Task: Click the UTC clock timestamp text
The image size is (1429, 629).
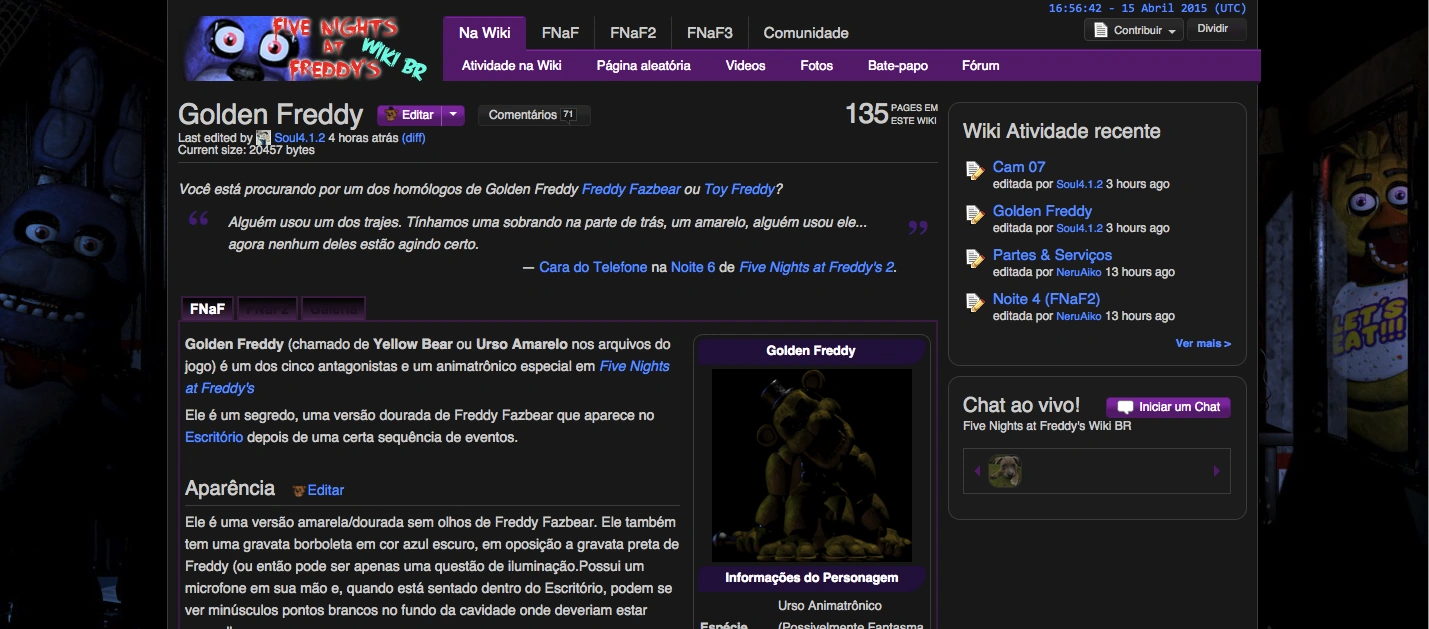Action: pos(1147,8)
